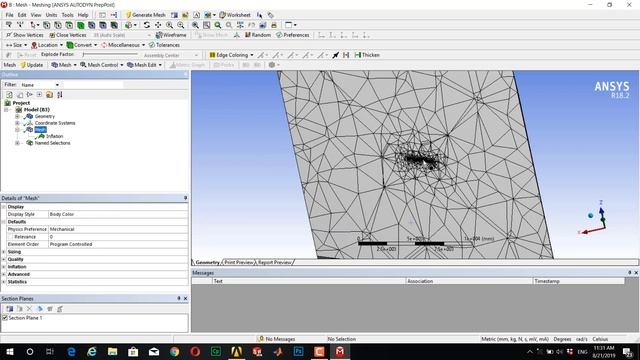
Task: Expand the Statistics details group
Action: (4, 282)
